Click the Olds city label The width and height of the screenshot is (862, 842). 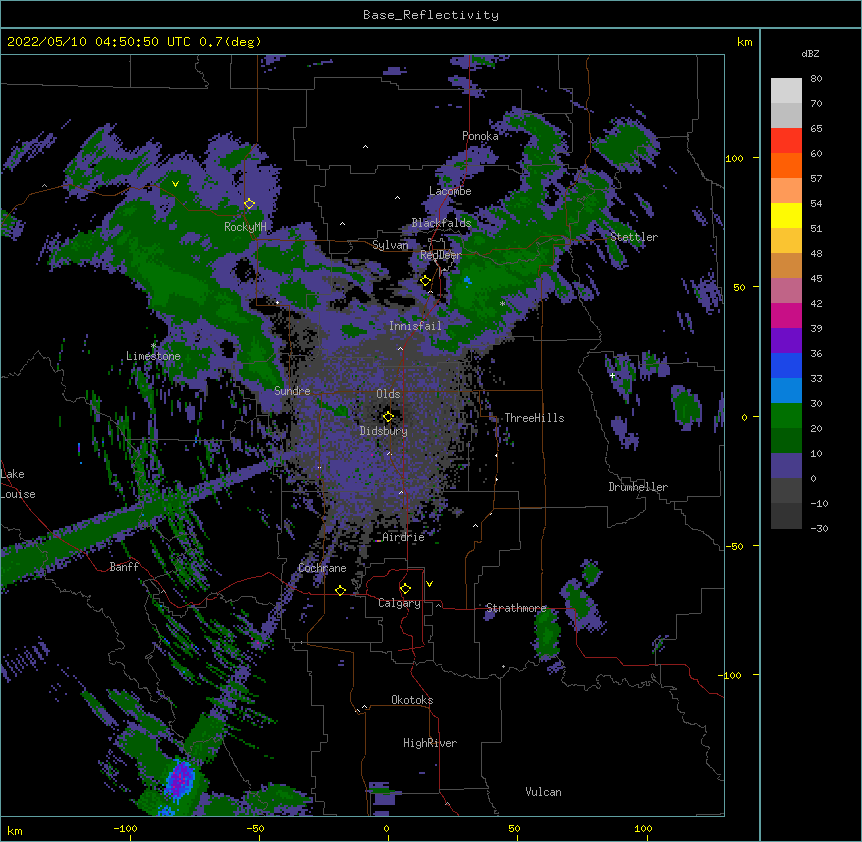[388, 394]
